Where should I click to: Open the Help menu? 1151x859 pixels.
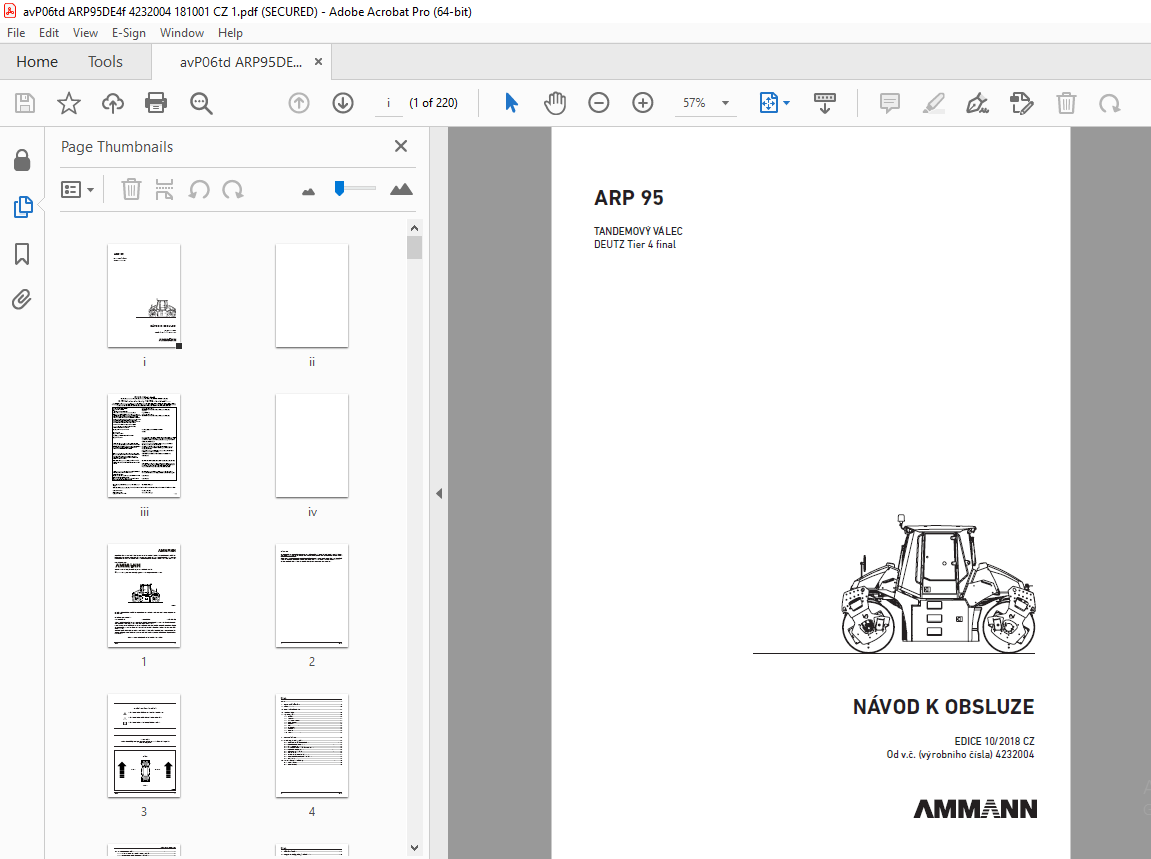pyautogui.click(x=230, y=33)
